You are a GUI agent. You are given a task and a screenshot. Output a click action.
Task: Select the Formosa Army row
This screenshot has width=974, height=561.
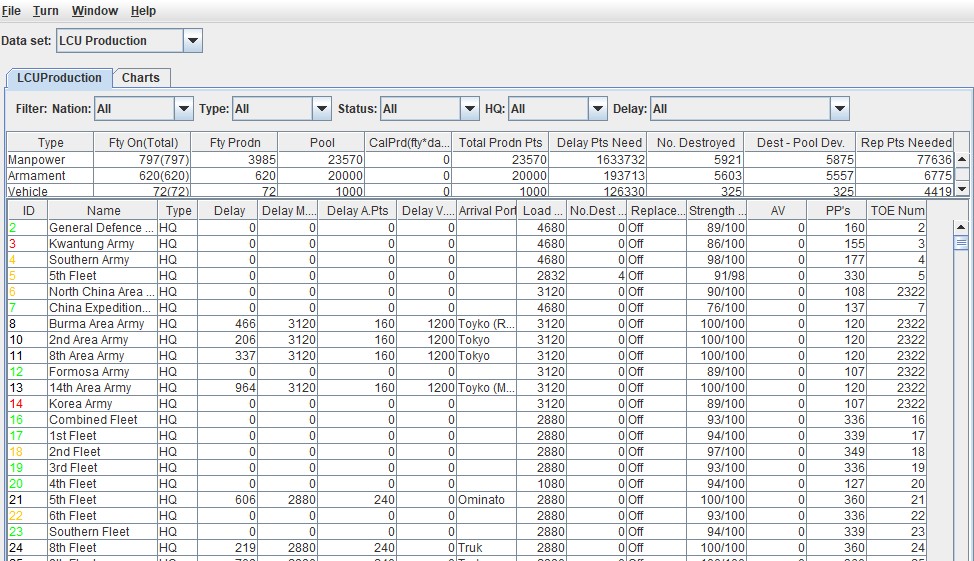467,372
